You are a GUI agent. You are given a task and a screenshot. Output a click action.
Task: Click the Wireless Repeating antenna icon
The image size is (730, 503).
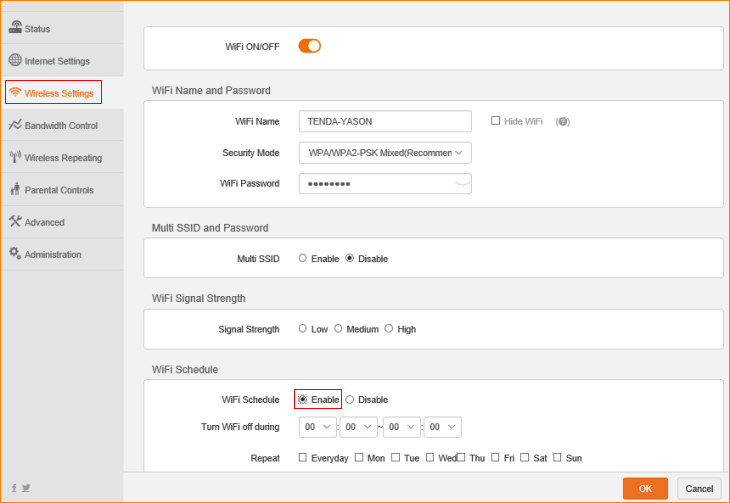pyautogui.click(x=15, y=157)
